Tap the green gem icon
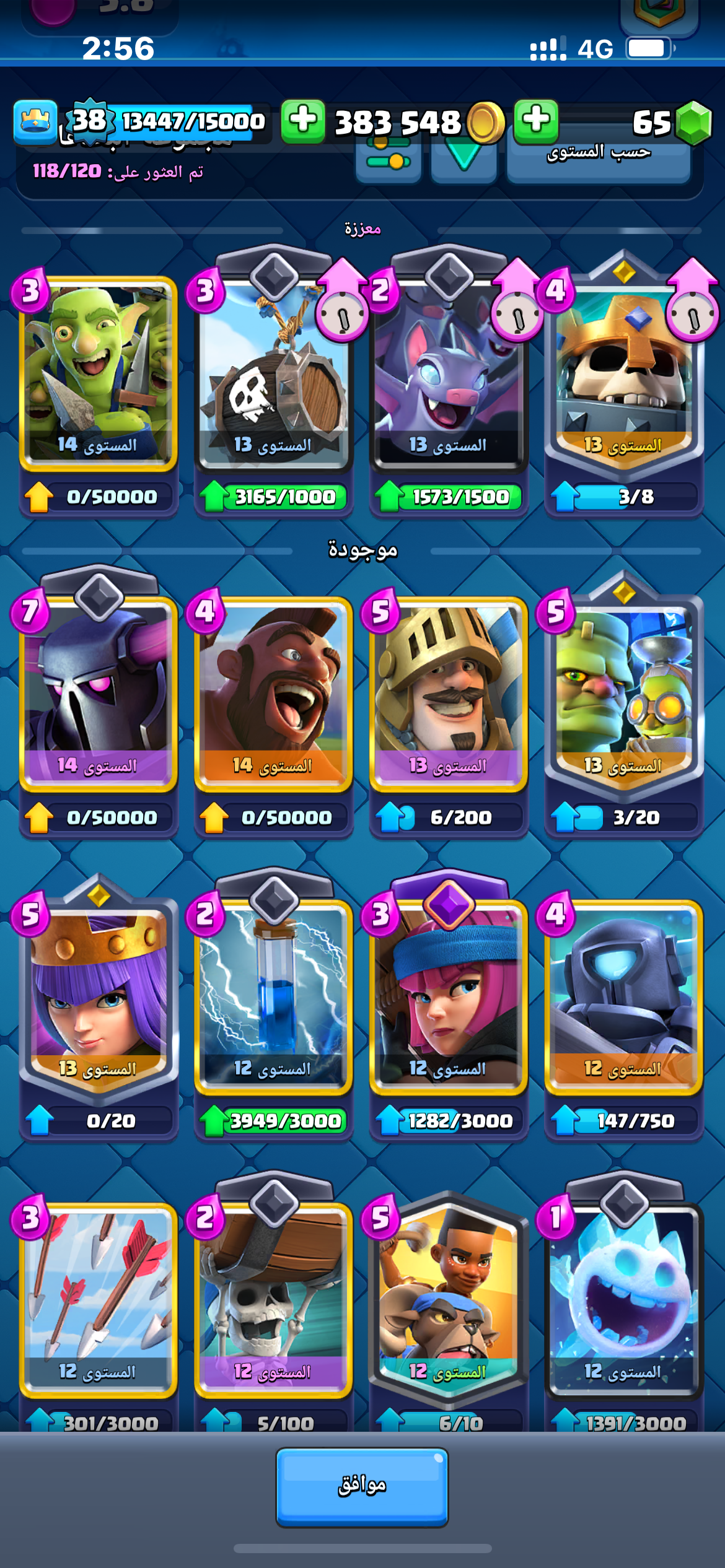The width and height of the screenshot is (725, 1568). click(693, 123)
